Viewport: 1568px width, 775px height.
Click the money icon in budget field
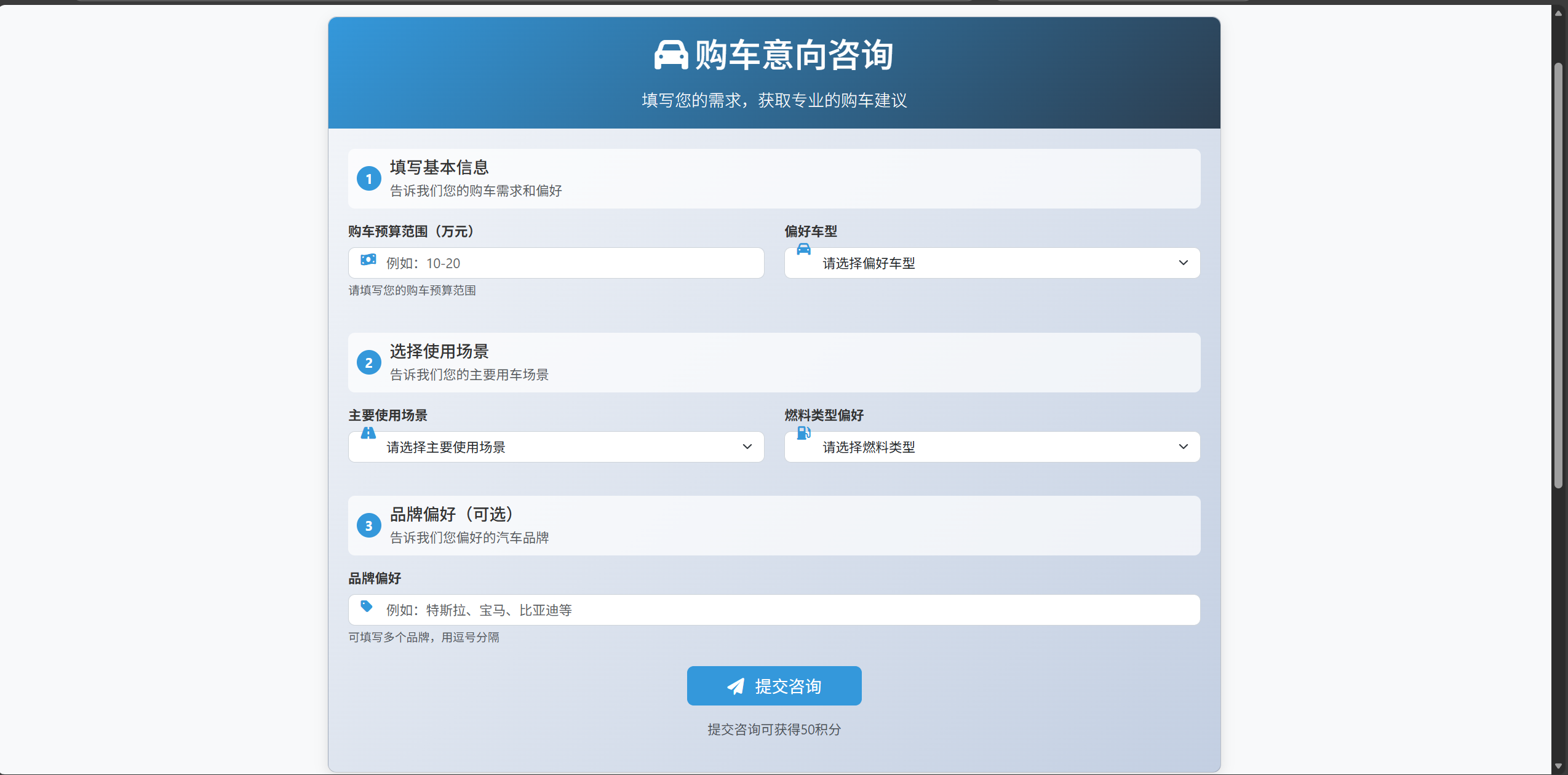368,260
